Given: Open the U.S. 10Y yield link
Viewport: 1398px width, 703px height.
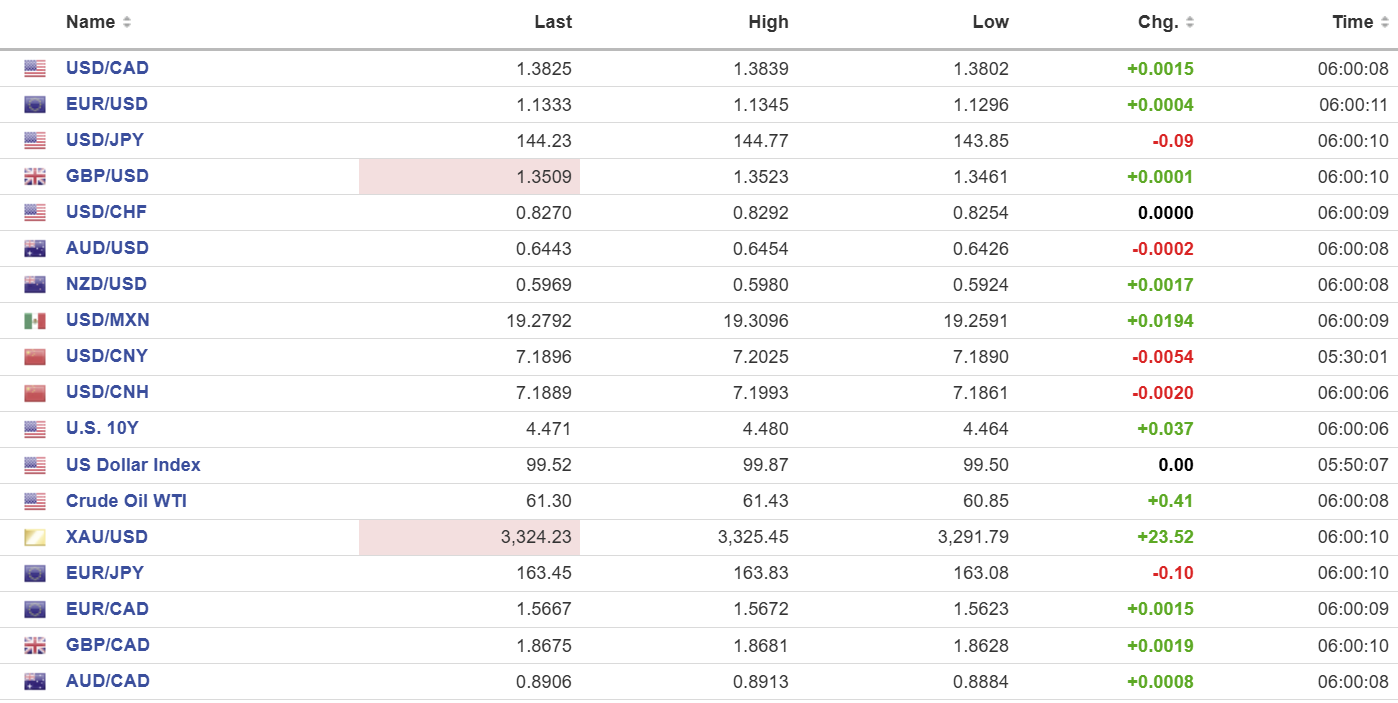Looking at the screenshot, I should coord(102,428).
